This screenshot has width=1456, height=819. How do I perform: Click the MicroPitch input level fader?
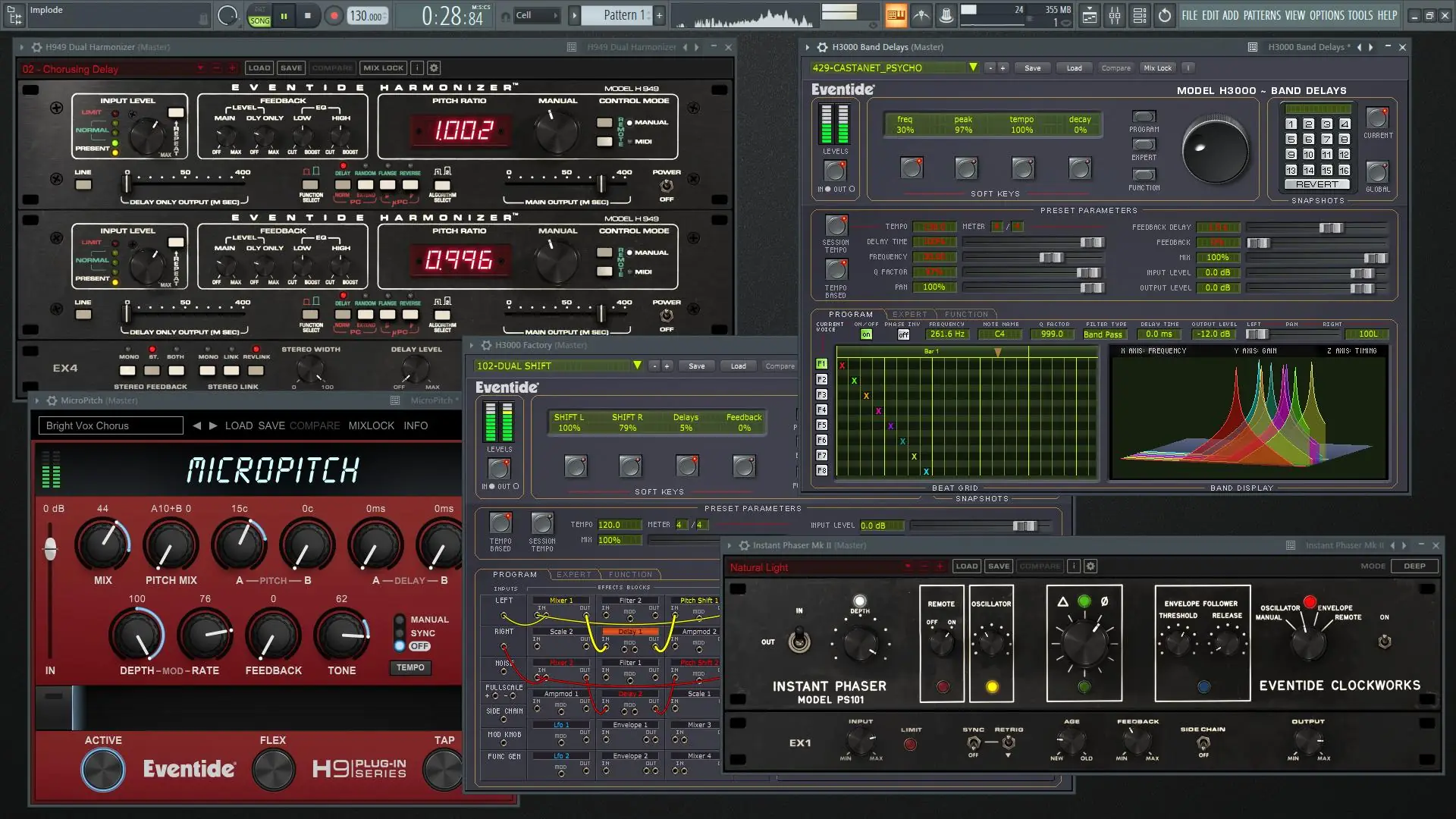pos(50,550)
